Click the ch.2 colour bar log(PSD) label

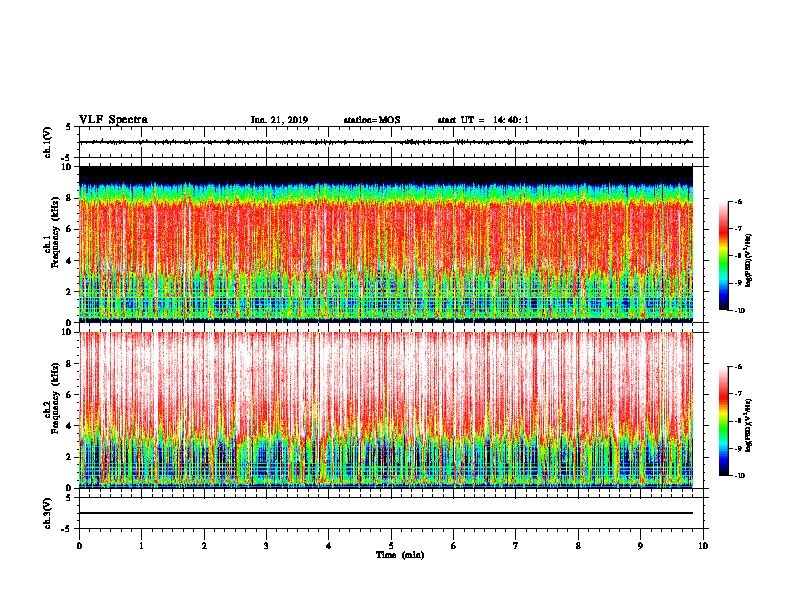click(x=749, y=425)
